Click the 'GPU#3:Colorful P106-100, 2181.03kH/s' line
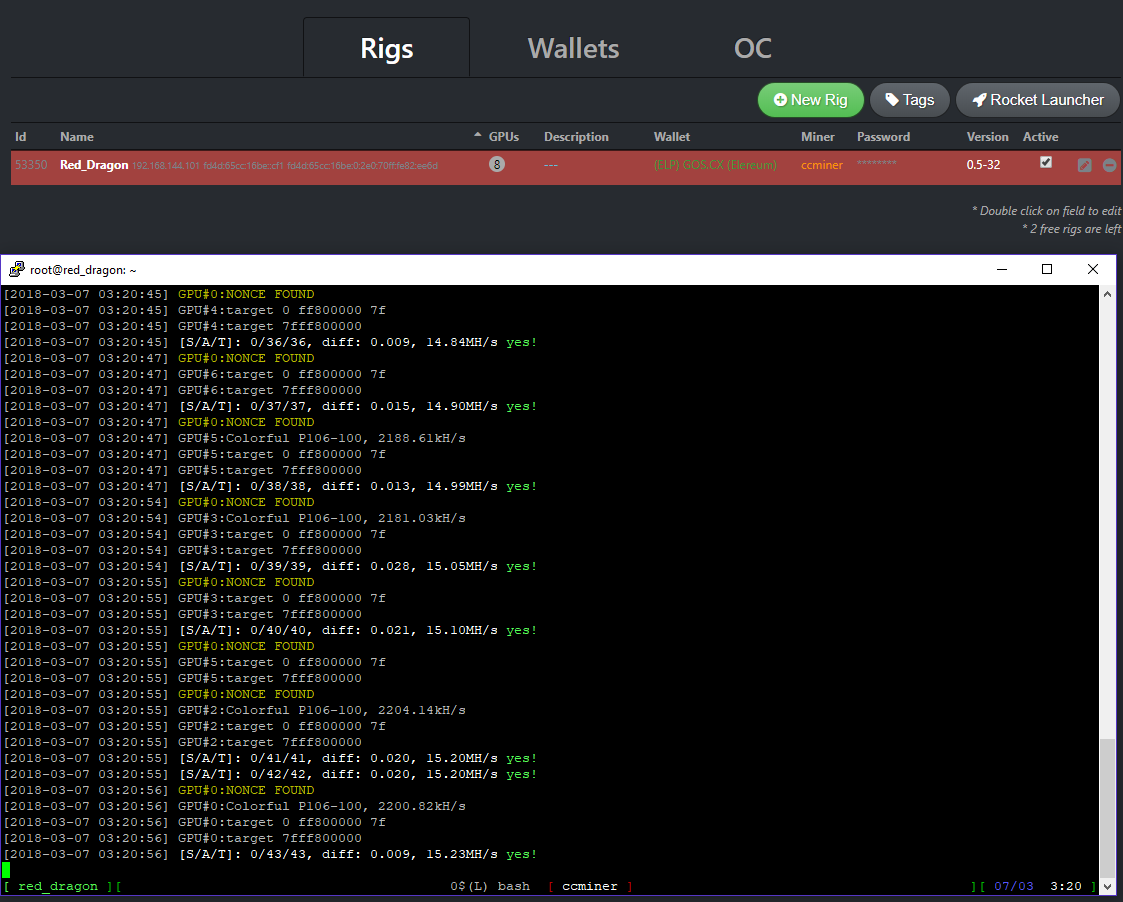 pos(234,518)
